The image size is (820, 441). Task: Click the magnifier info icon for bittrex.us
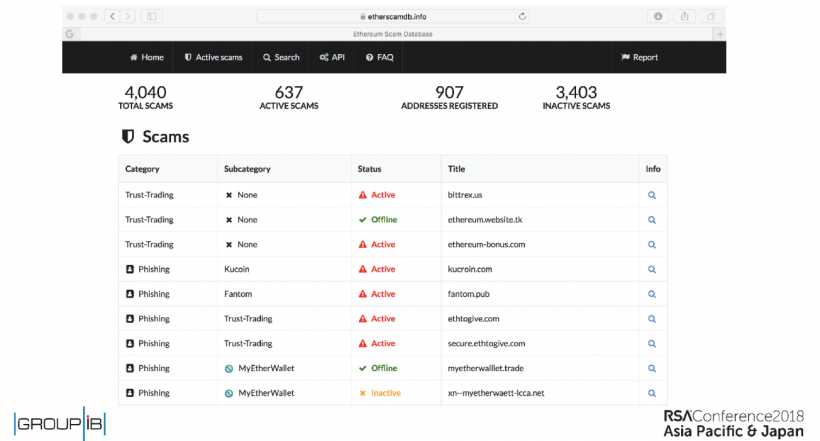point(652,195)
